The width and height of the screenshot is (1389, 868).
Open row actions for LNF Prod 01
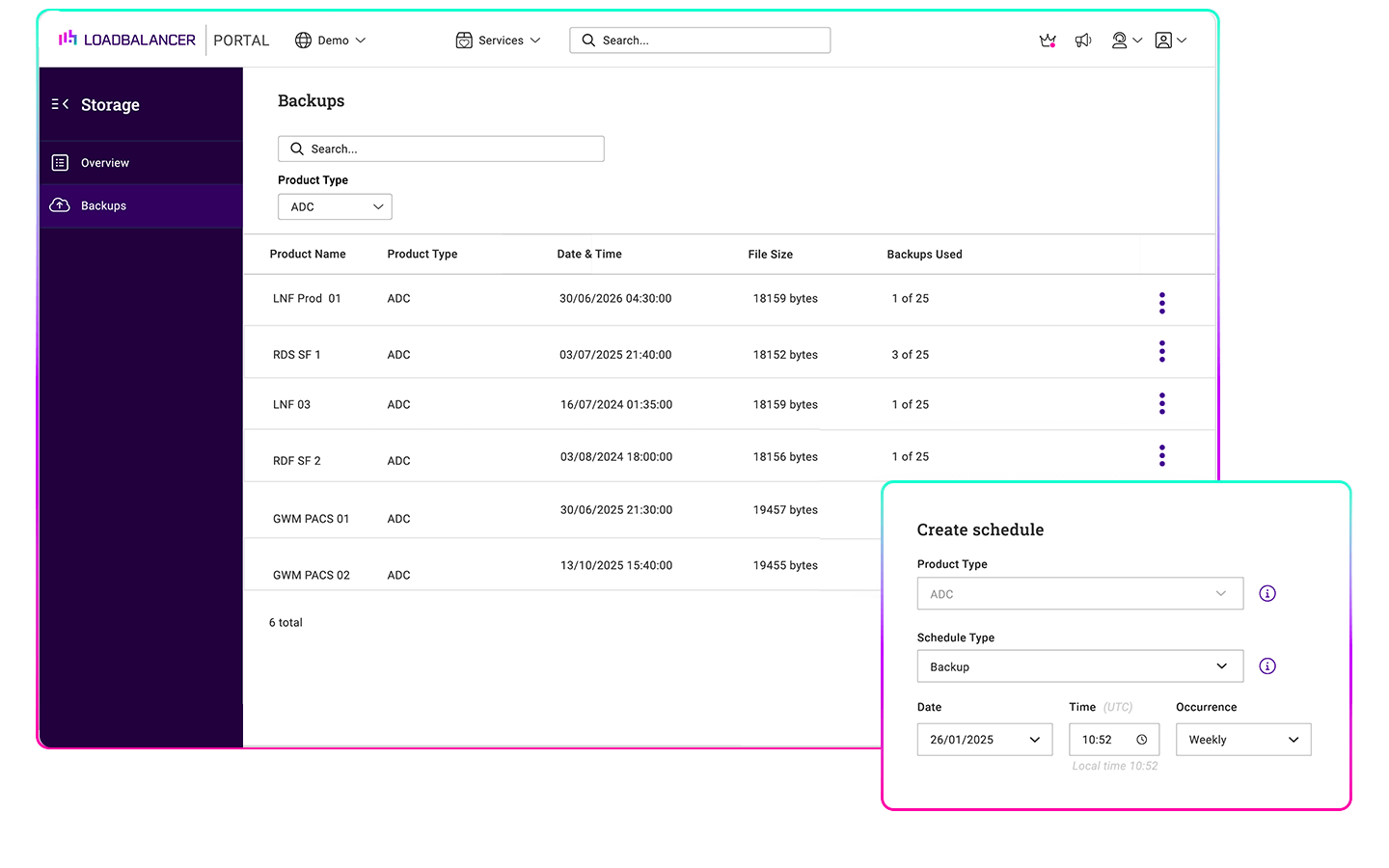(1162, 303)
